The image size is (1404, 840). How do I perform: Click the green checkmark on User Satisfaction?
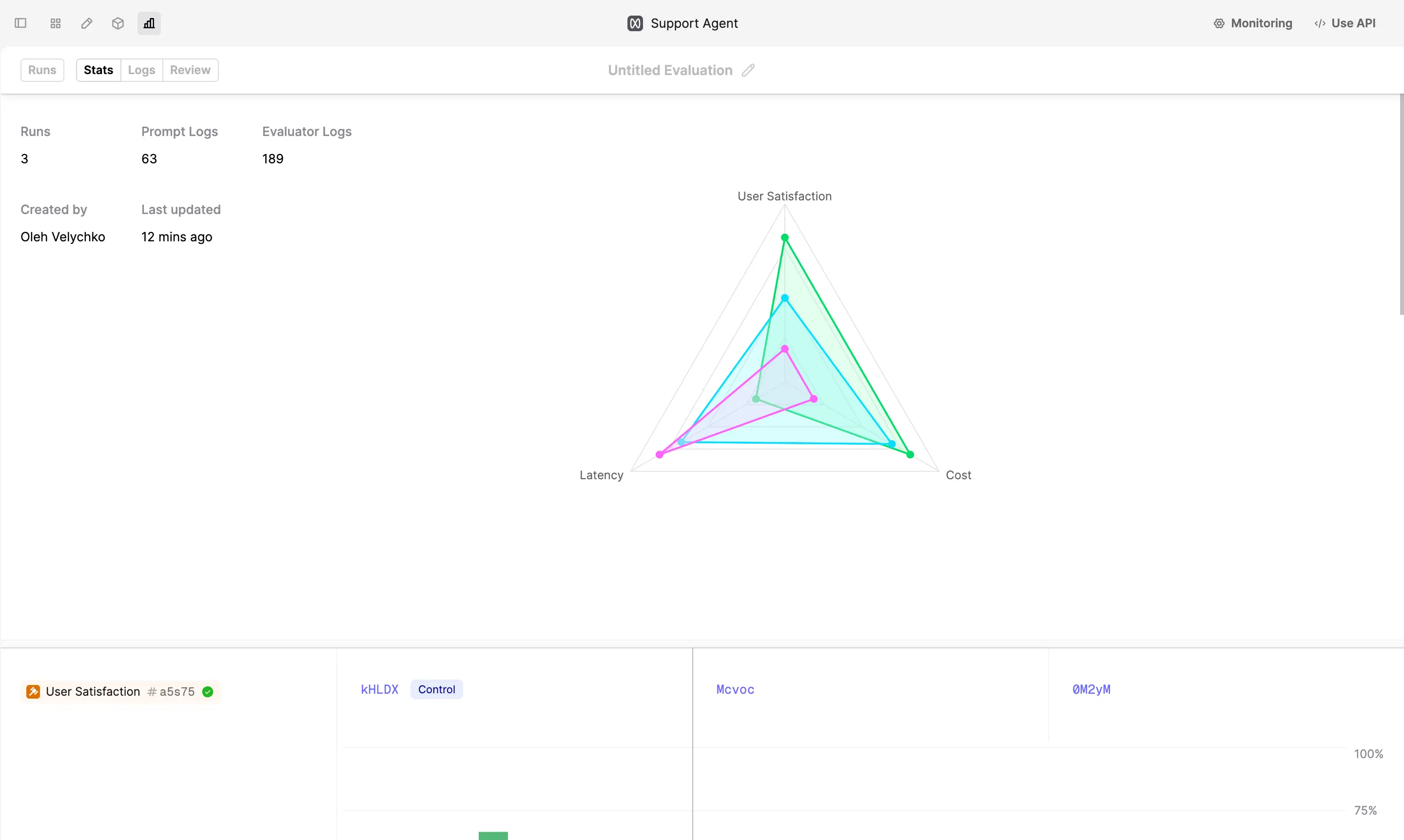[x=208, y=691]
